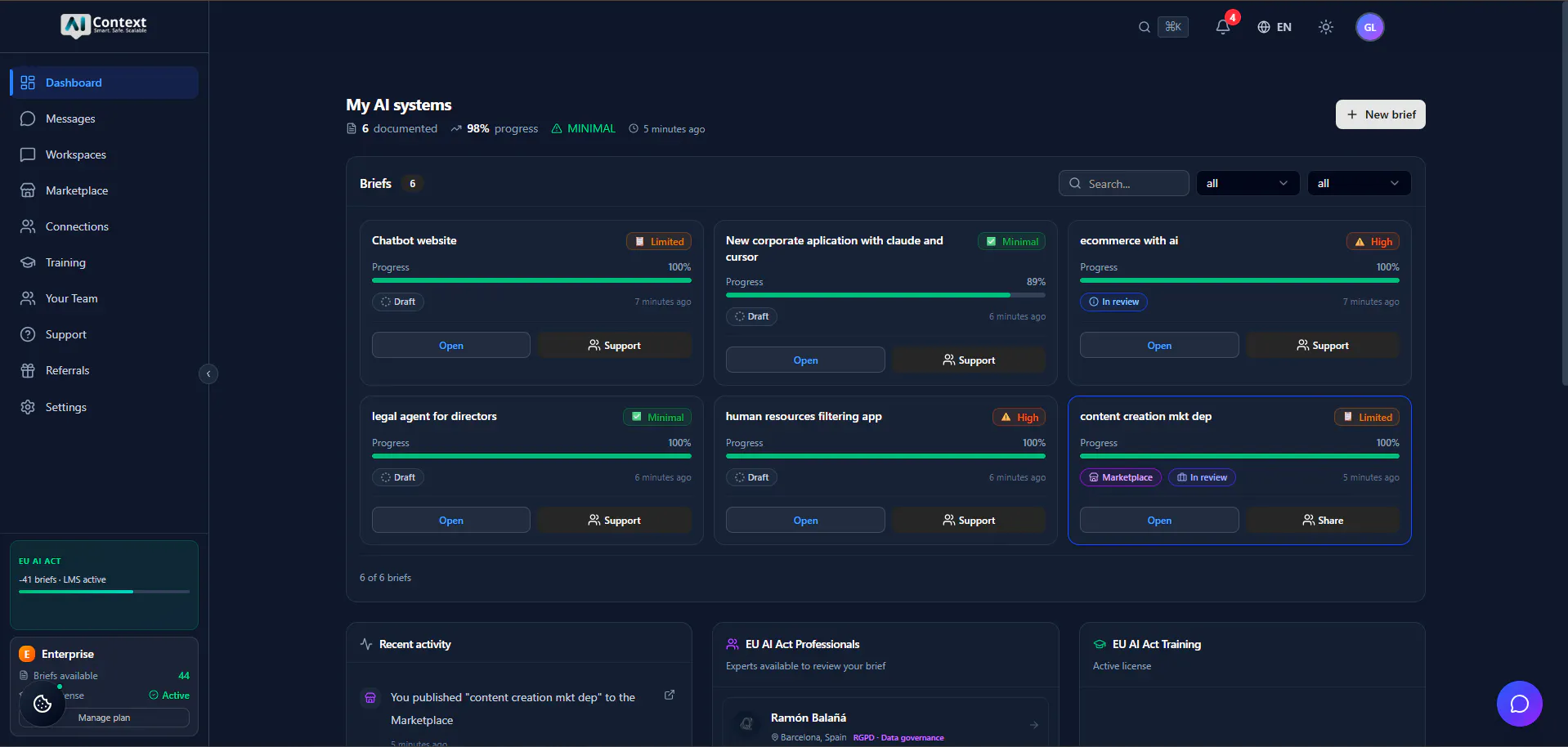Viewport: 1568px width, 747px height.
Task: Expand the second 'all' filter dropdown
Action: pos(1359,183)
